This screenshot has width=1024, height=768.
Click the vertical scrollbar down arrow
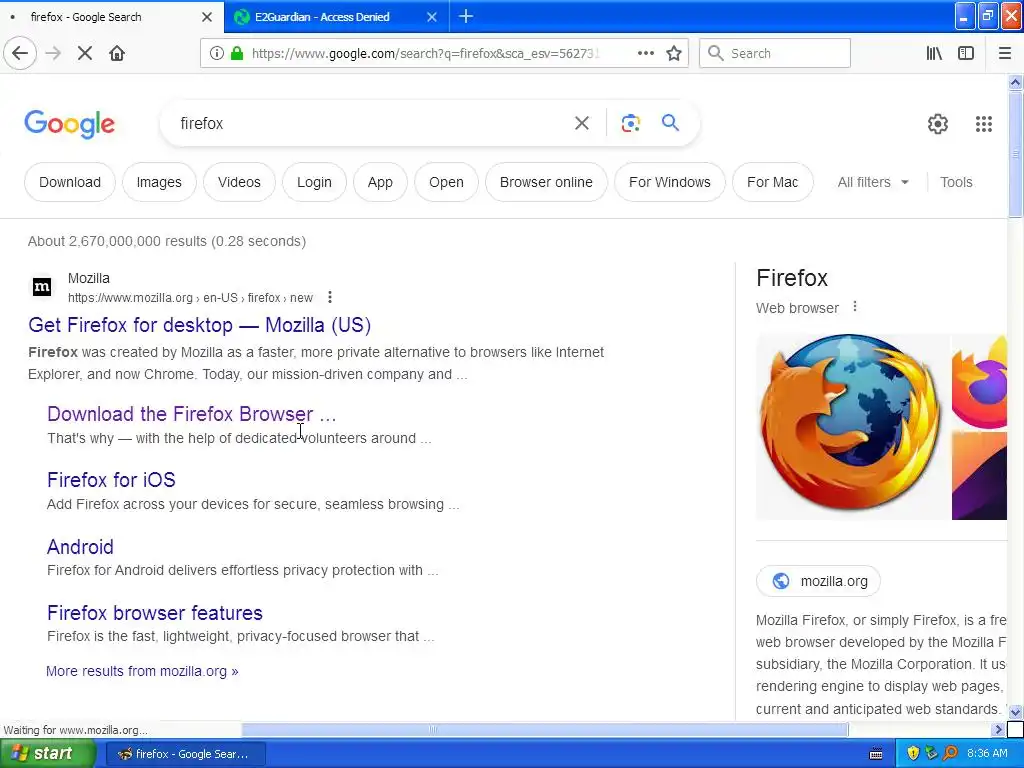tap(1015, 712)
